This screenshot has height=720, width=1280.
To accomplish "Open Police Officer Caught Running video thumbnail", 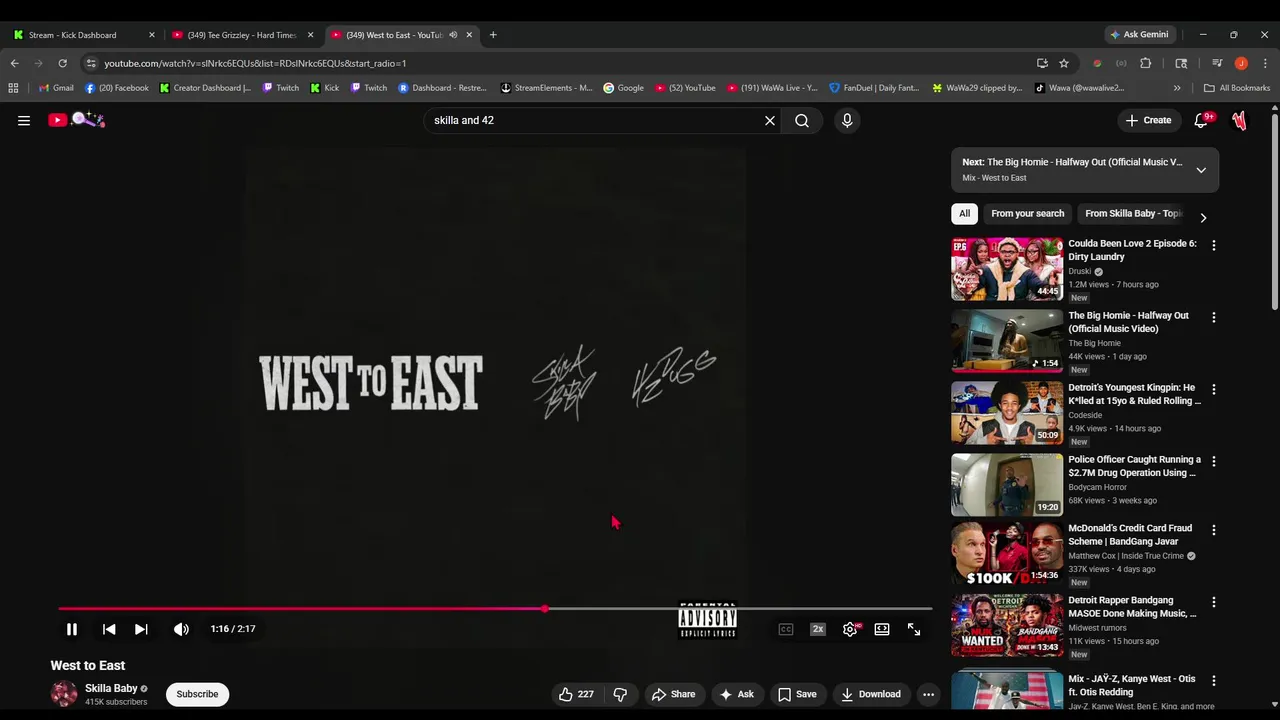I will (x=1007, y=485).
